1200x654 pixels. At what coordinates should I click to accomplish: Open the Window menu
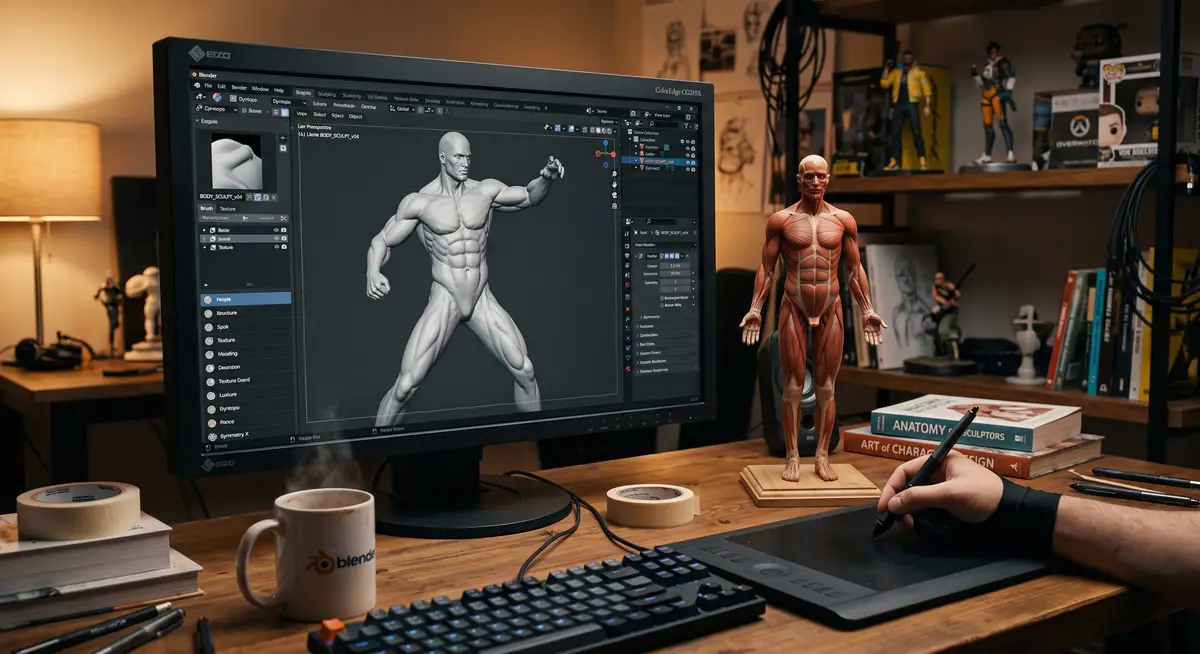click(x=260, y=89)
